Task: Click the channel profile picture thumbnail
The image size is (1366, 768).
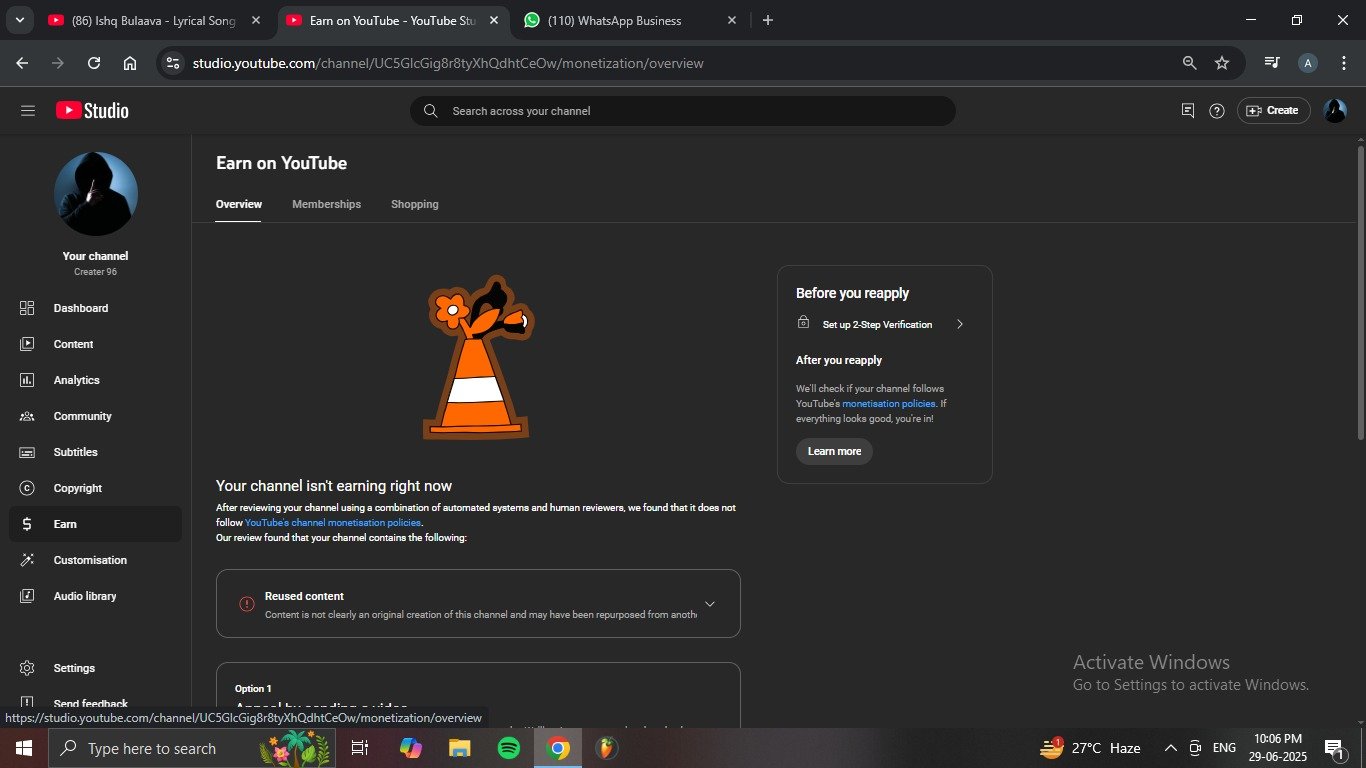Action: (x=96, y=194)
